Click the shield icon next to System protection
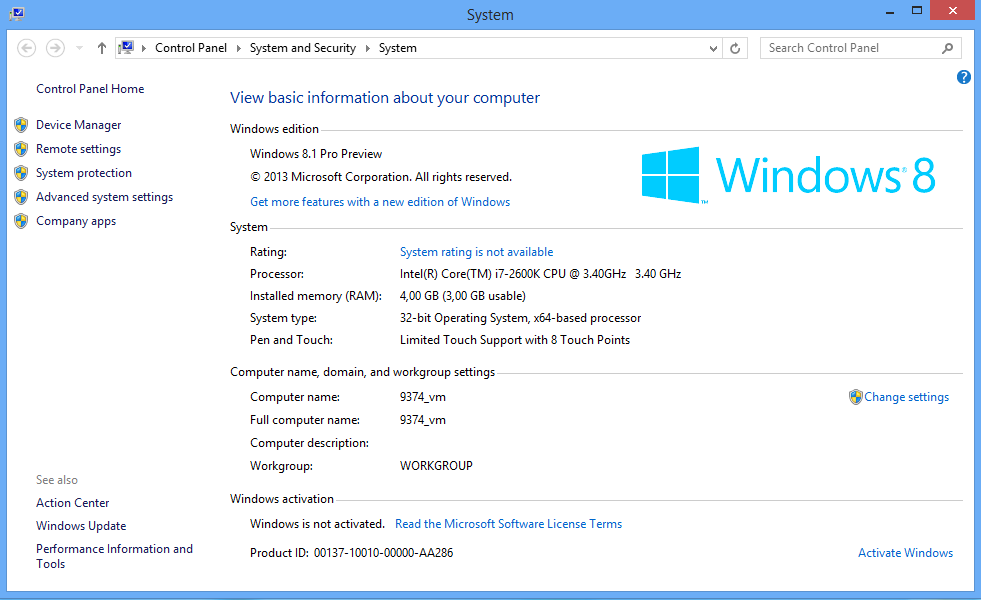Viewport: 981px width, 600px height. click(x=22, y=172)
